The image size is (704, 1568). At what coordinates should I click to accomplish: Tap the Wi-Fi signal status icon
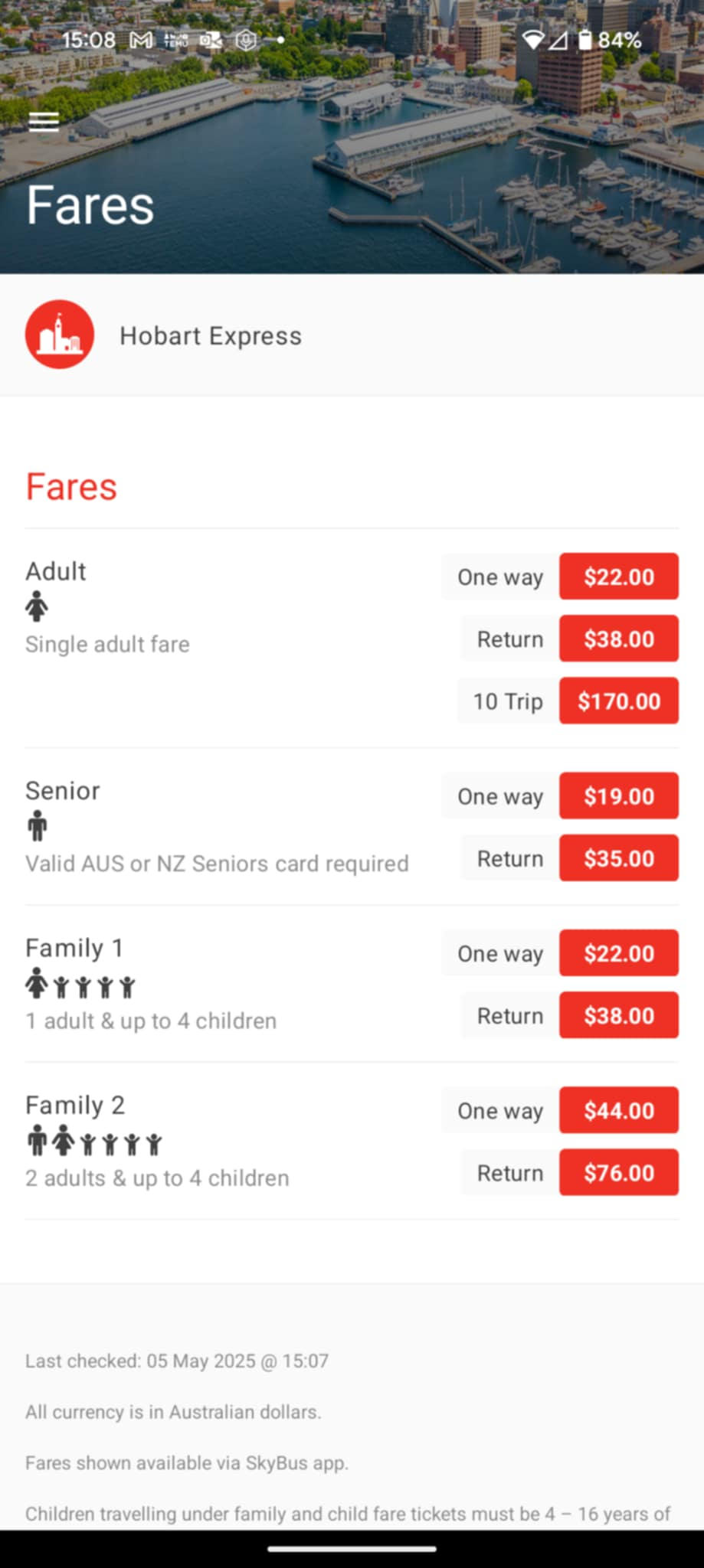(x=532, y=40)
